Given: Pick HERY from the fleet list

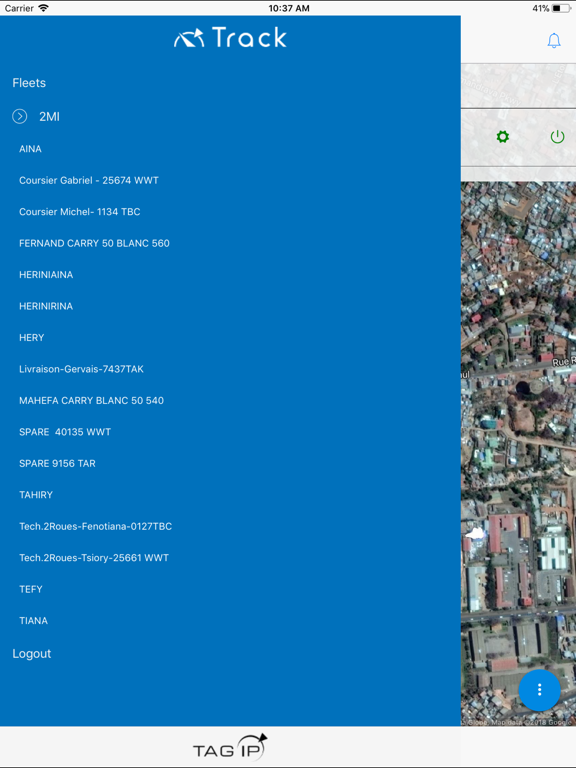Looking at the screenshot, I should 32,337.
